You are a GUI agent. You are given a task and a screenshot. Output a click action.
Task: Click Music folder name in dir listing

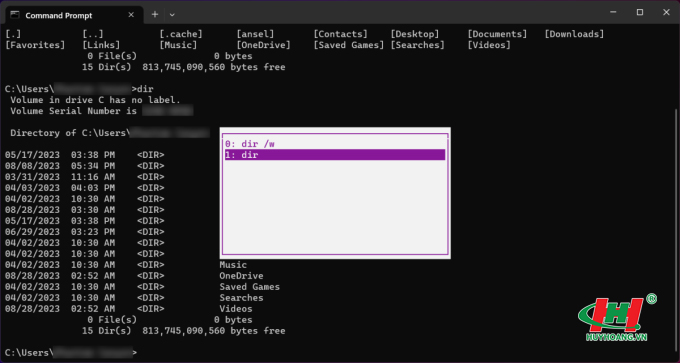point(233,265)
